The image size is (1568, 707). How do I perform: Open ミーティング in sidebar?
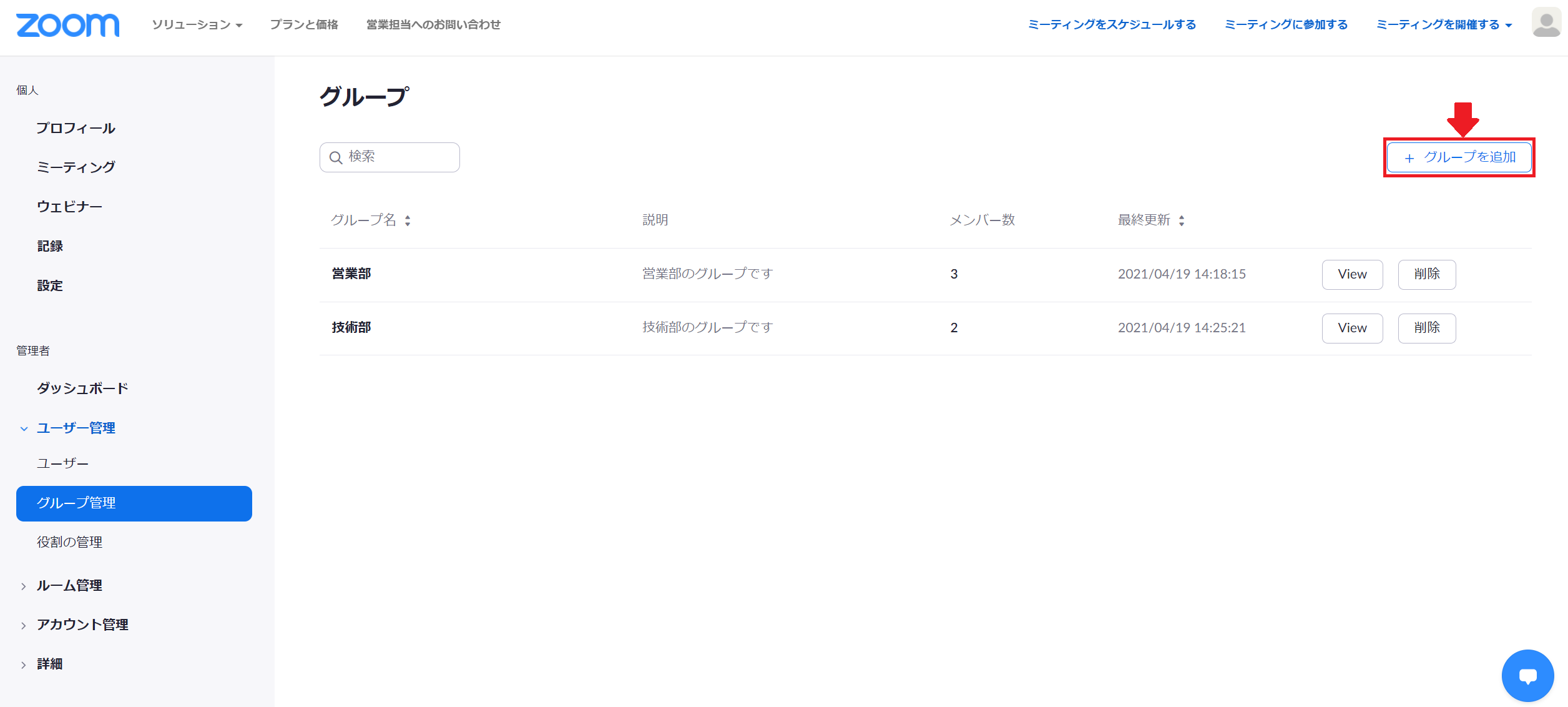click(76, 167)
